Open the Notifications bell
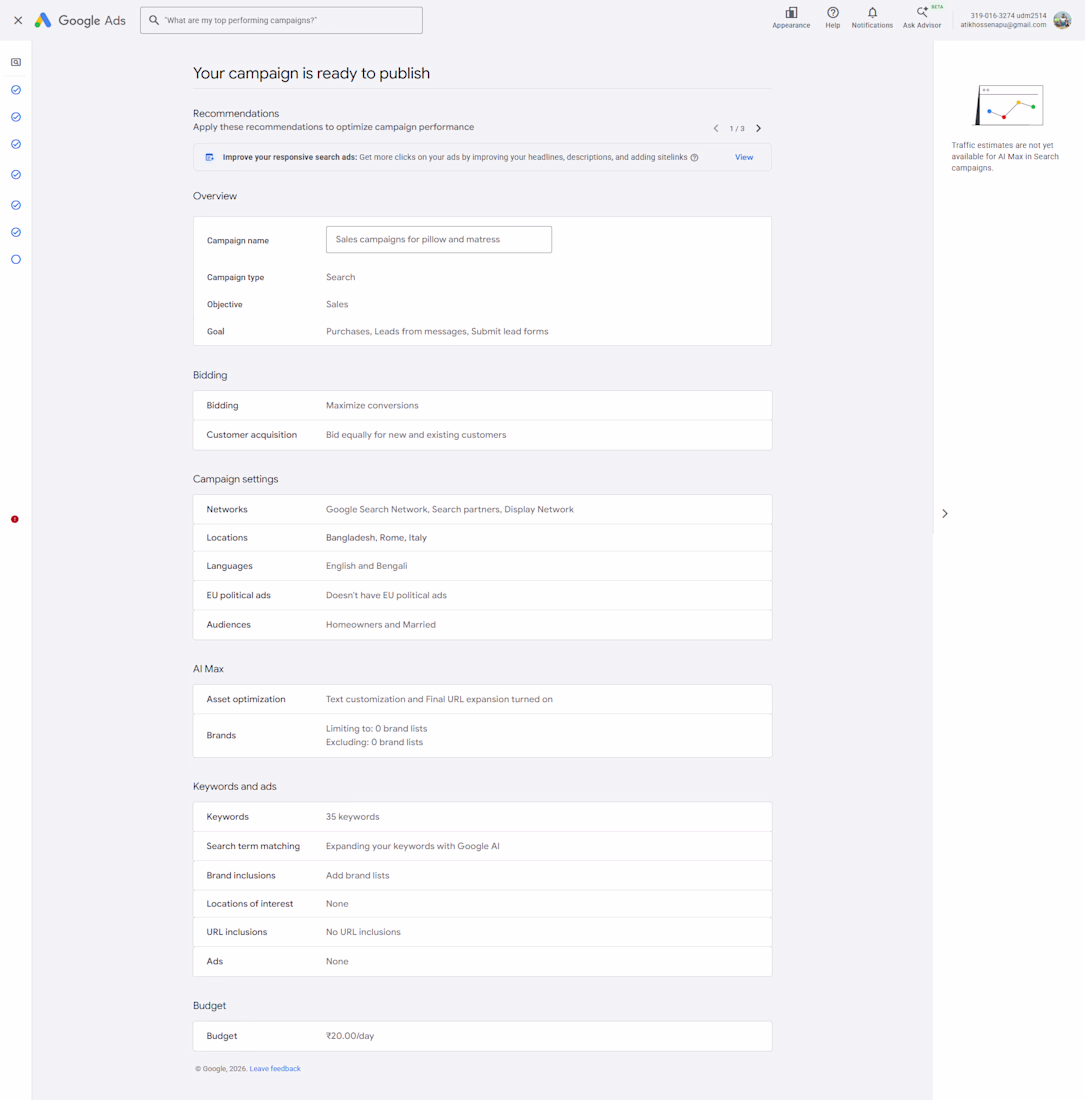Viewport: 1085px width, 1100px height. click(872, 18)
